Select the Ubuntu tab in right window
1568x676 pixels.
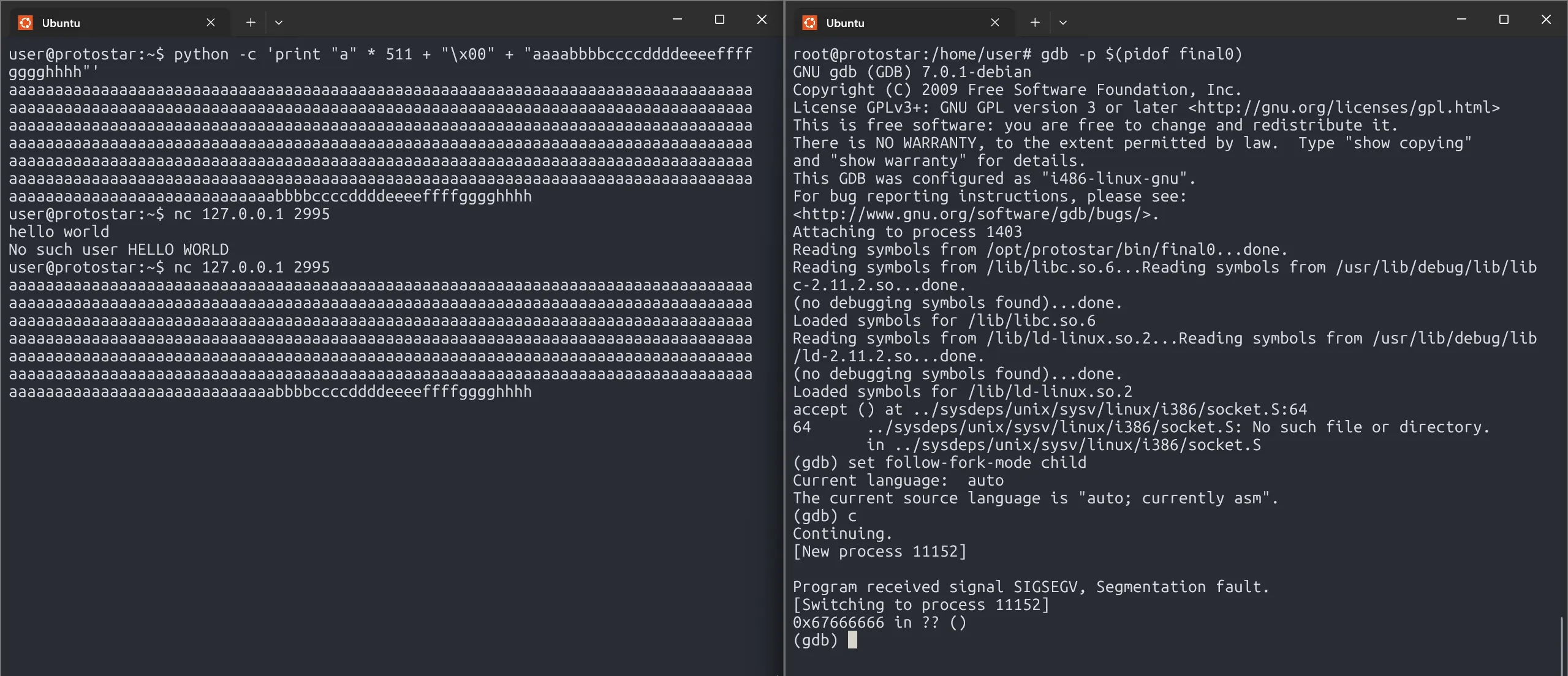(904, 23)
